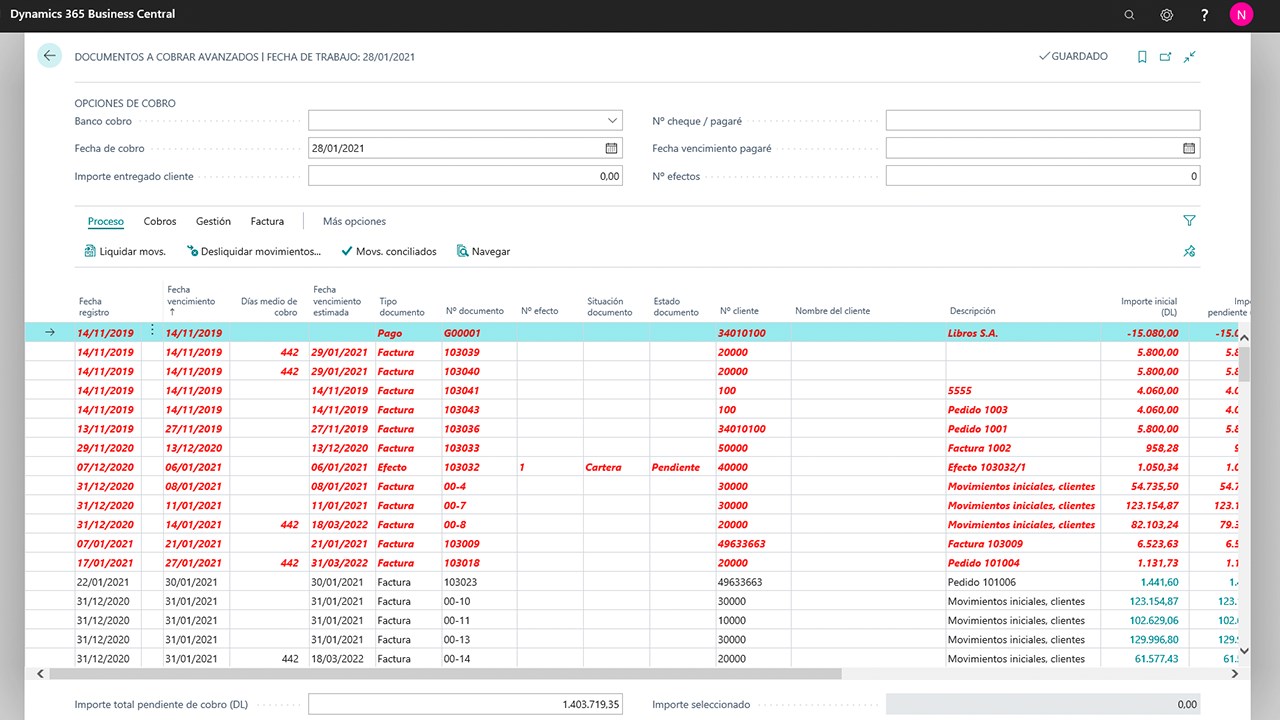
Task: Click the vertical scrollbar up arrow of the grid
Action: [x=1244, y=338]
